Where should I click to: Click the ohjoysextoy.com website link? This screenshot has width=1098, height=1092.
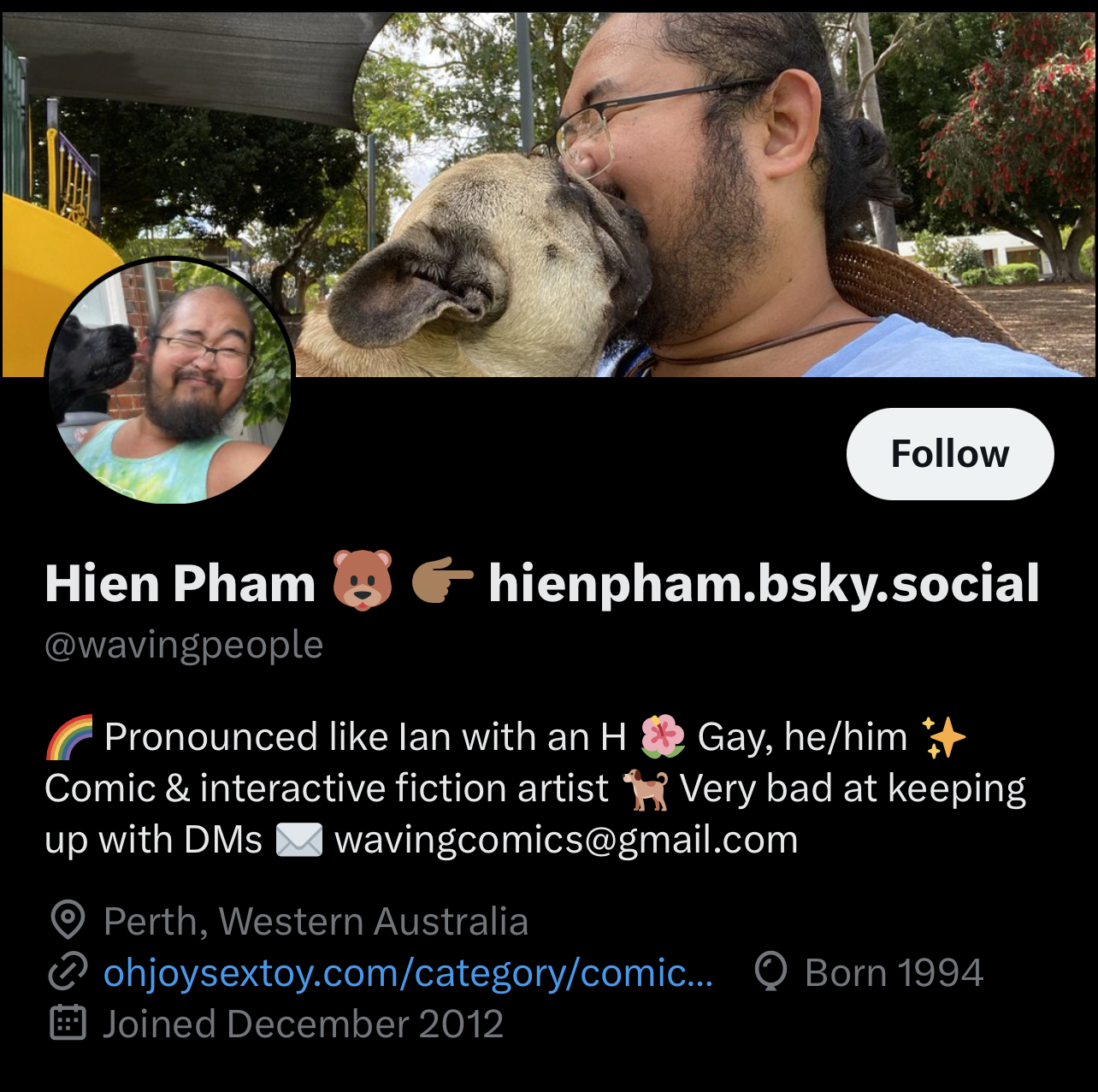[x=408, y=973]
